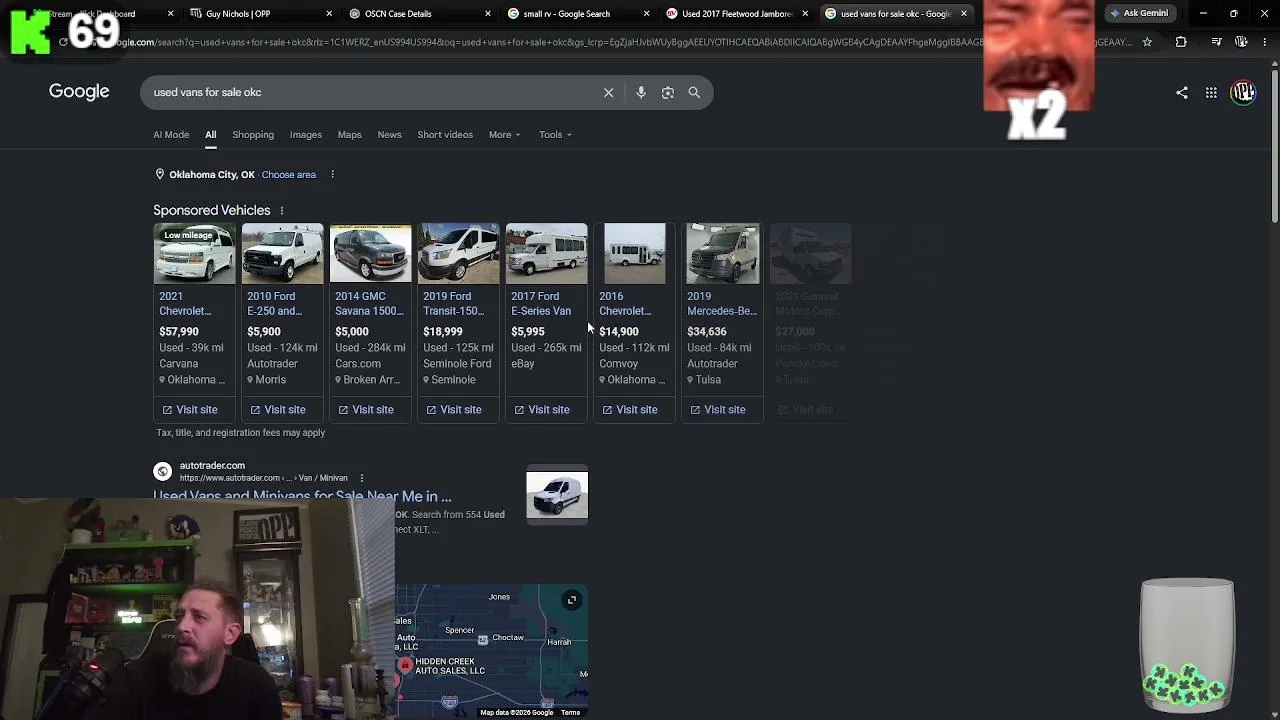Select the Shopping search tab
The width and height of the screenshot is (1280, 720).
253,135
